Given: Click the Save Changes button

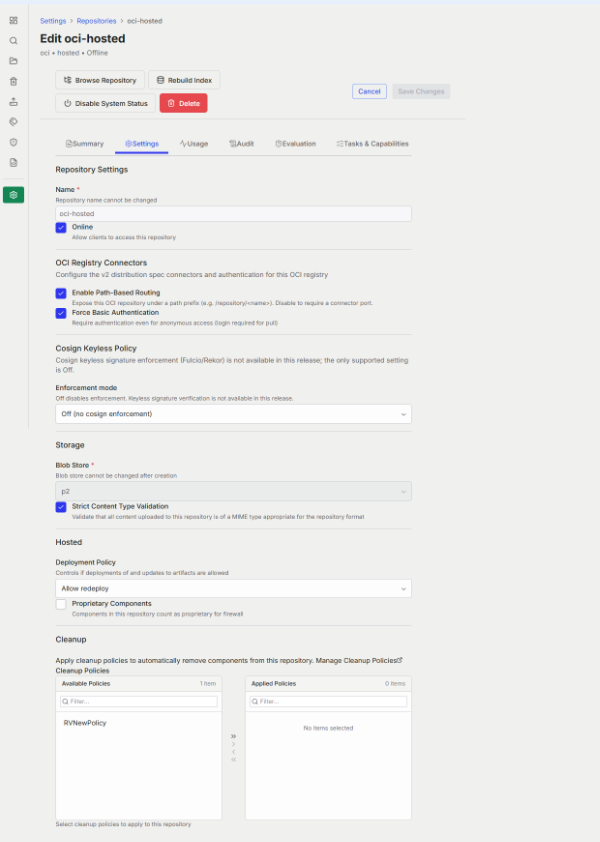Looking at the screenshot, I should [421, 91].
